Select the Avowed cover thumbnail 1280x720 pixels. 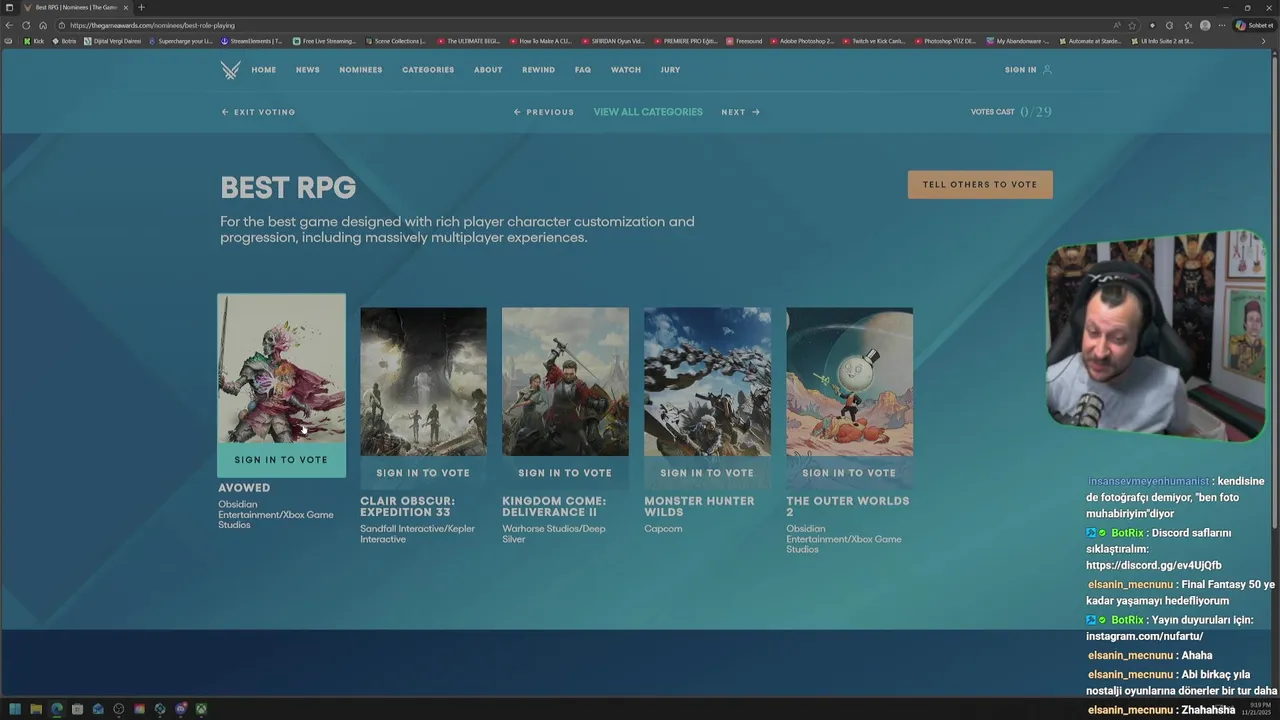281,368
